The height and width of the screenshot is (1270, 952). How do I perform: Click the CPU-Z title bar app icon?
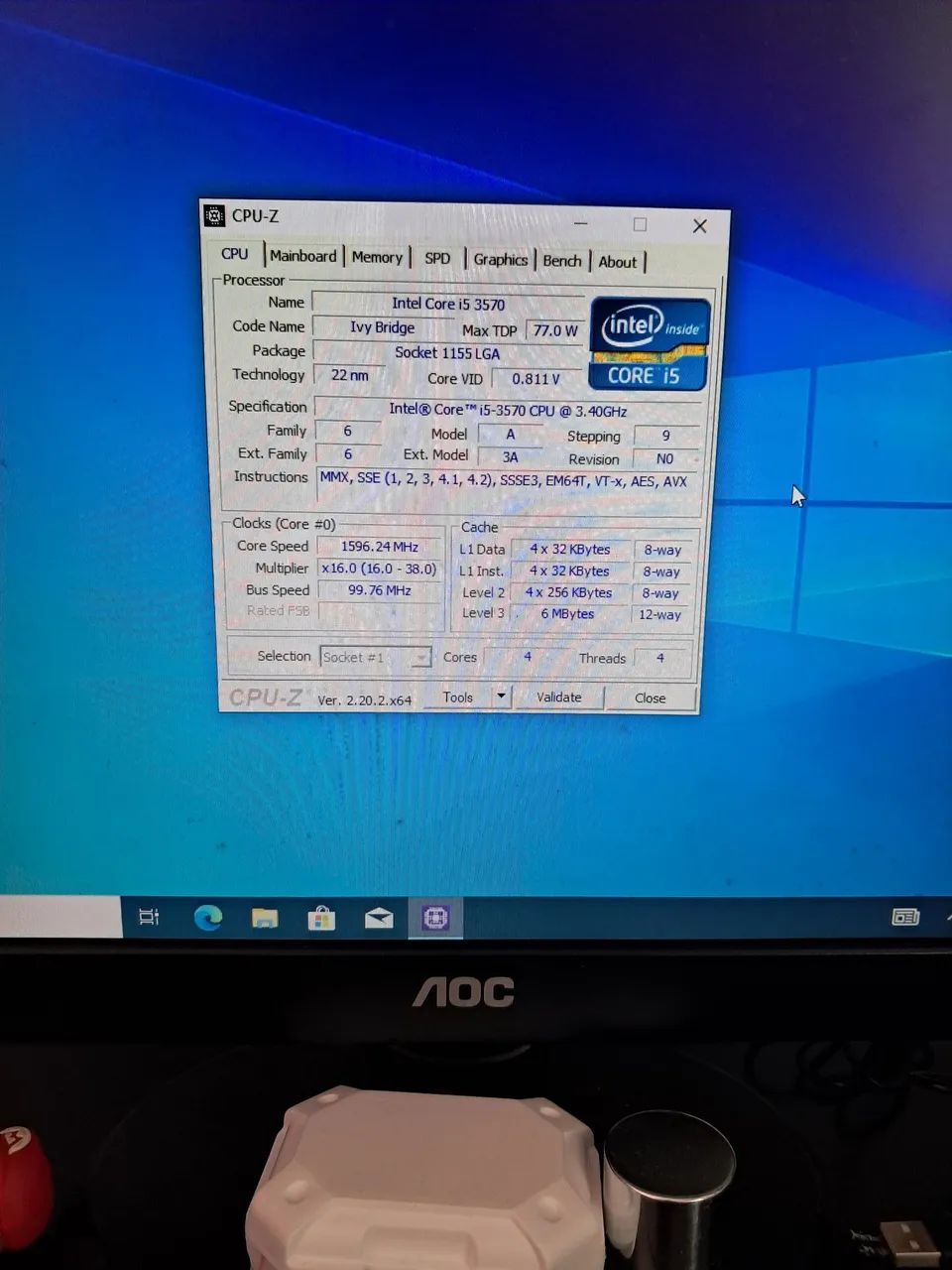(214, 215)
